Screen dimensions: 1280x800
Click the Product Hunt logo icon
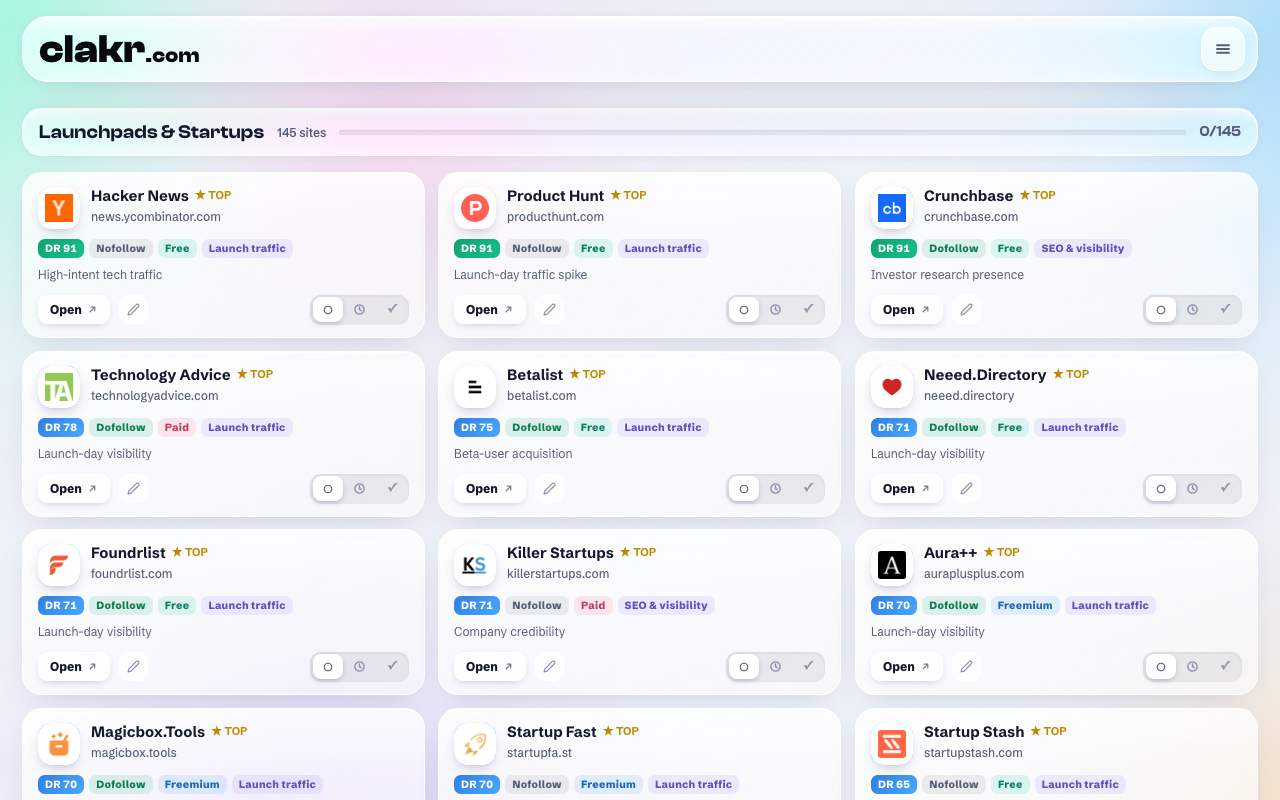click(475, 208)
